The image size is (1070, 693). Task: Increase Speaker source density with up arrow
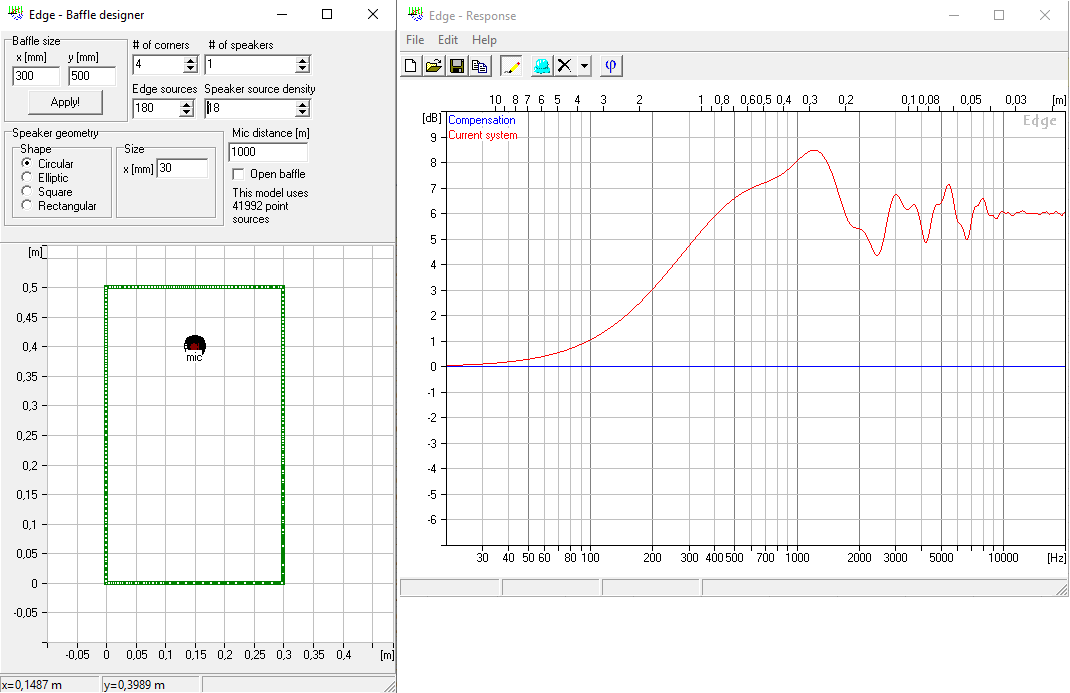[302, 104]
